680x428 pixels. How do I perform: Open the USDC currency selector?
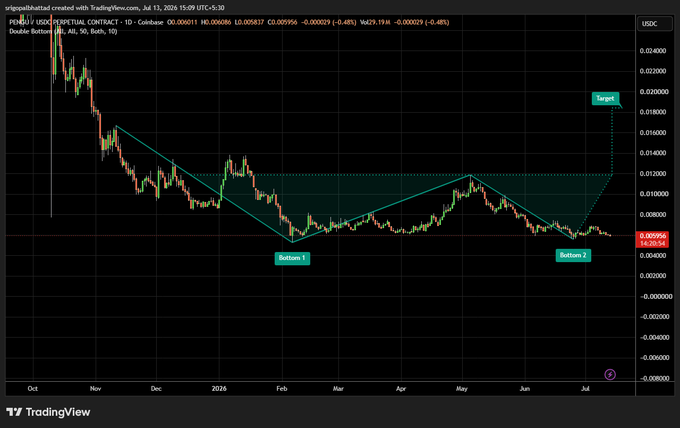[654, 24]
